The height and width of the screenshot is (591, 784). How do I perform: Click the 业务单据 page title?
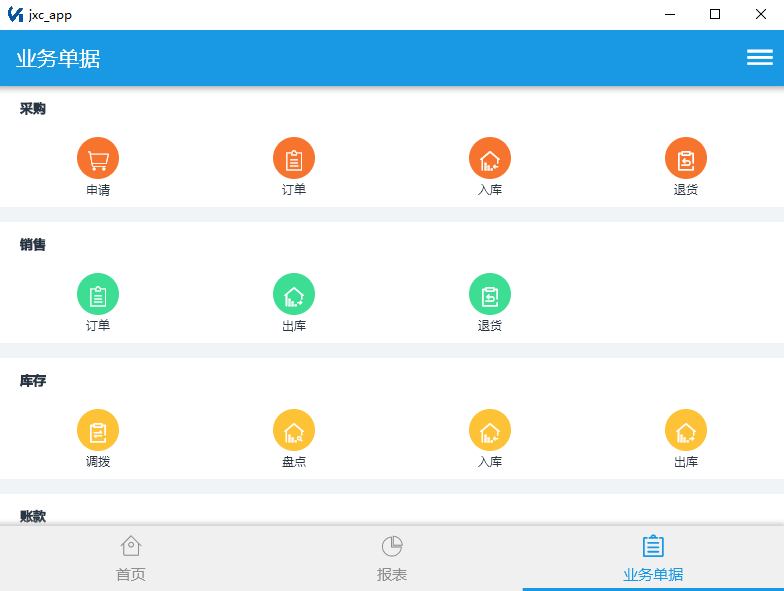[58, 58]
